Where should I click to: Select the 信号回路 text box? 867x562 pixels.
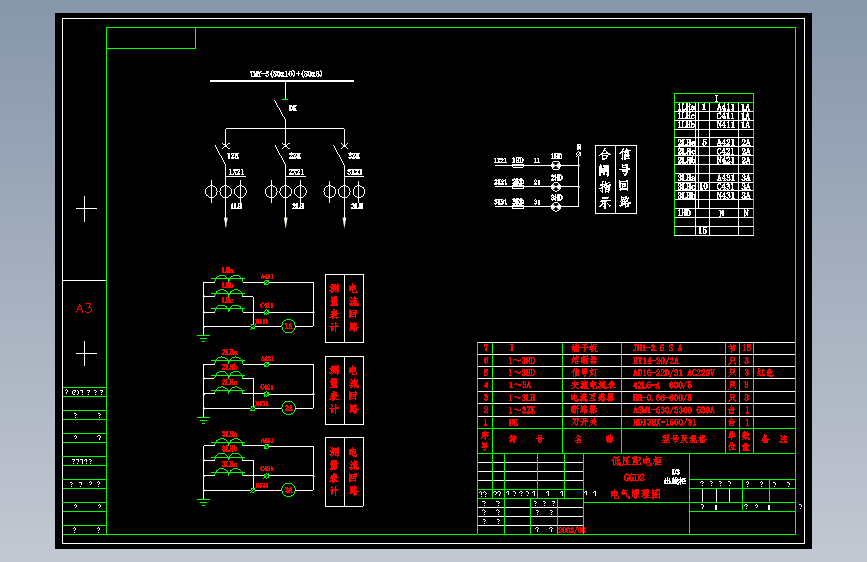[626, 179]
